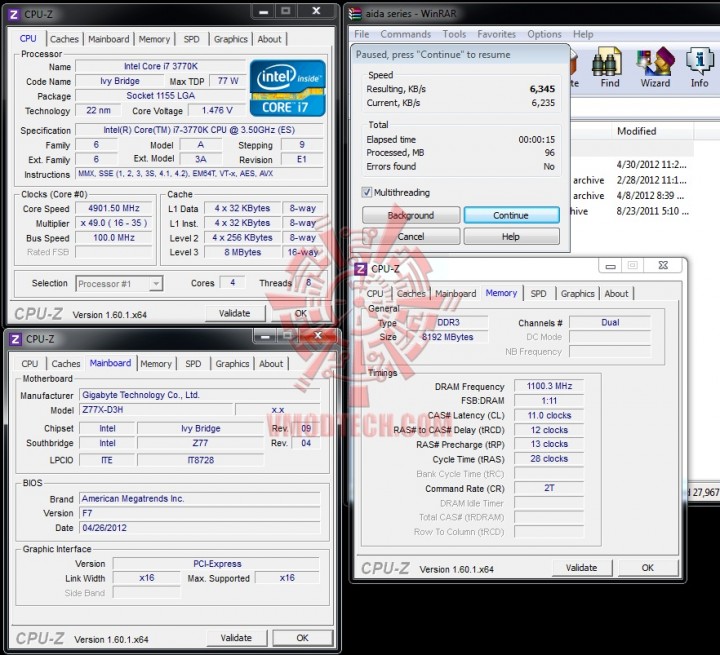Click the Resulting KB/s value 6,345
Viewport: 720px width, 655px height.
point(542,89)
